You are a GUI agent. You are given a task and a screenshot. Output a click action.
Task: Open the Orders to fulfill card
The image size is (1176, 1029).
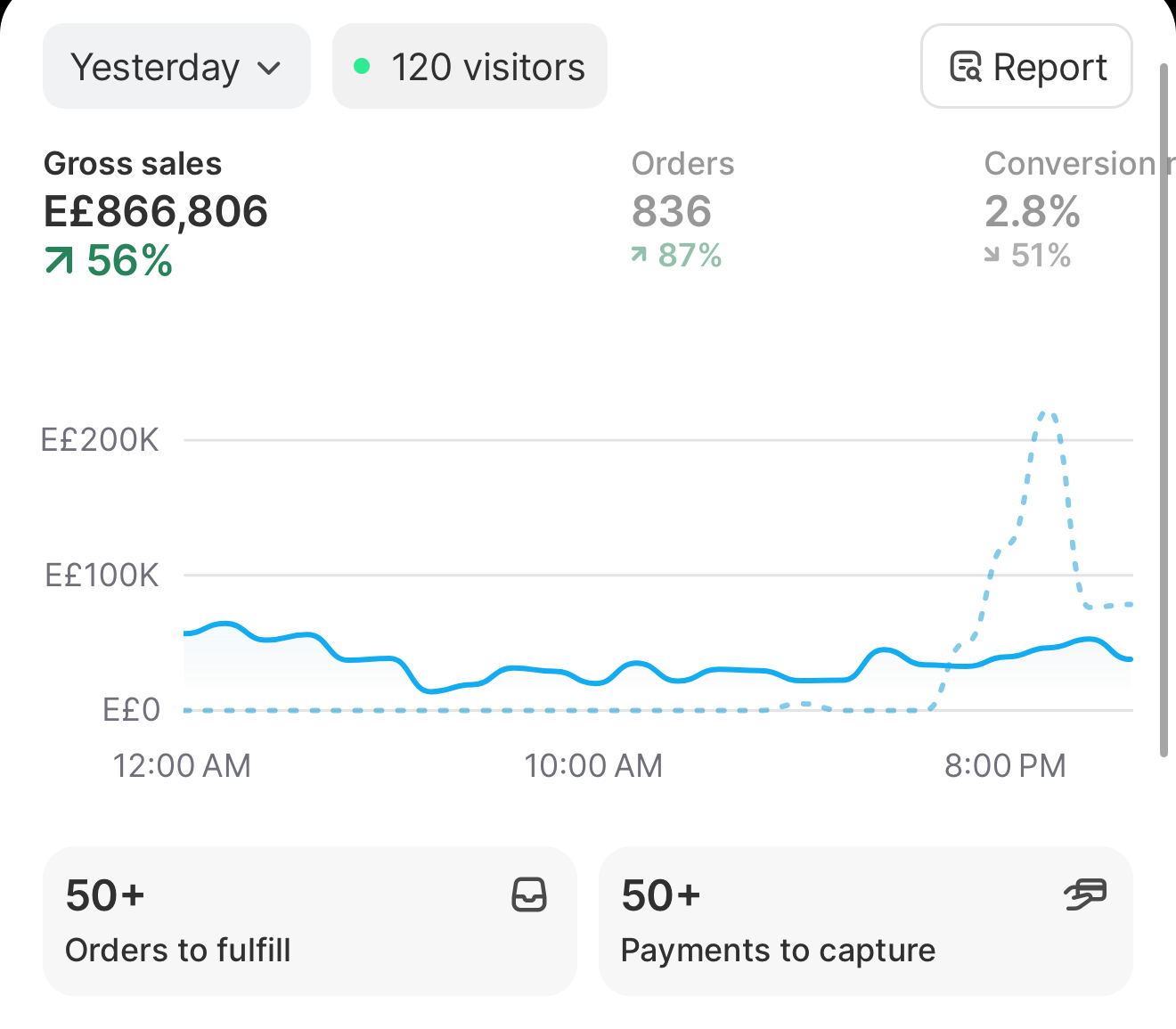pos(310,921)
